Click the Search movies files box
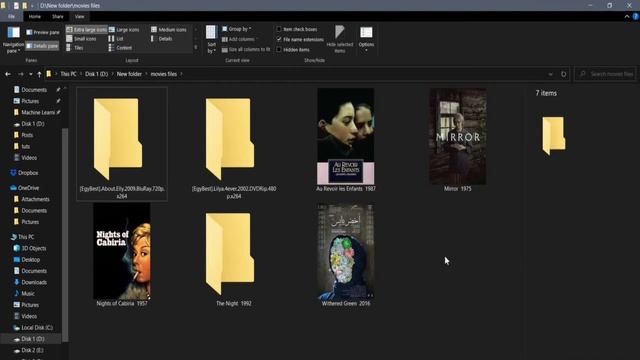640x360 pixels. click(605, 74)
